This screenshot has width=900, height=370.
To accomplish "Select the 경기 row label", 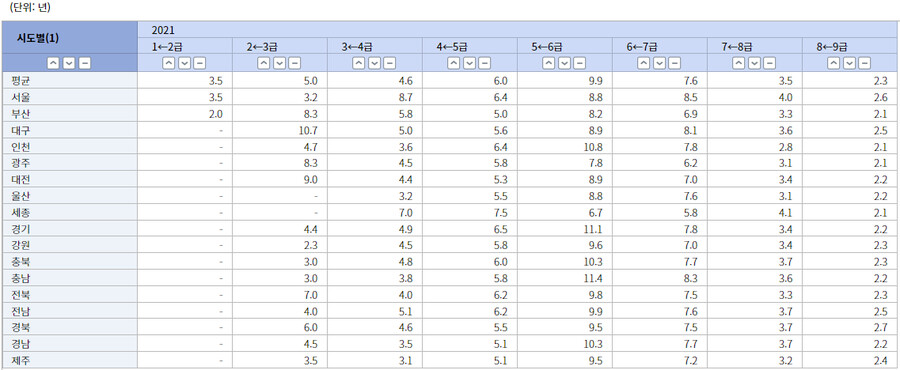I will [20, 229].
